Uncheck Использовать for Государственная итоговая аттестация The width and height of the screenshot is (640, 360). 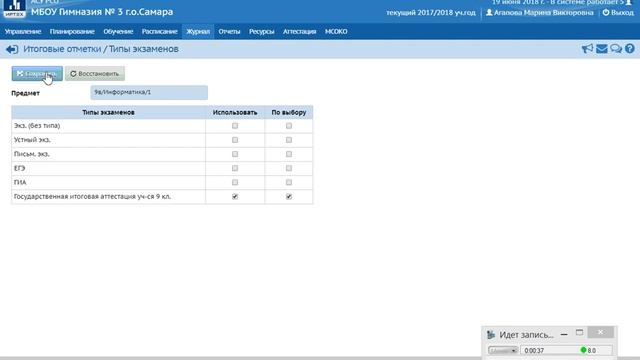[235, 197]
